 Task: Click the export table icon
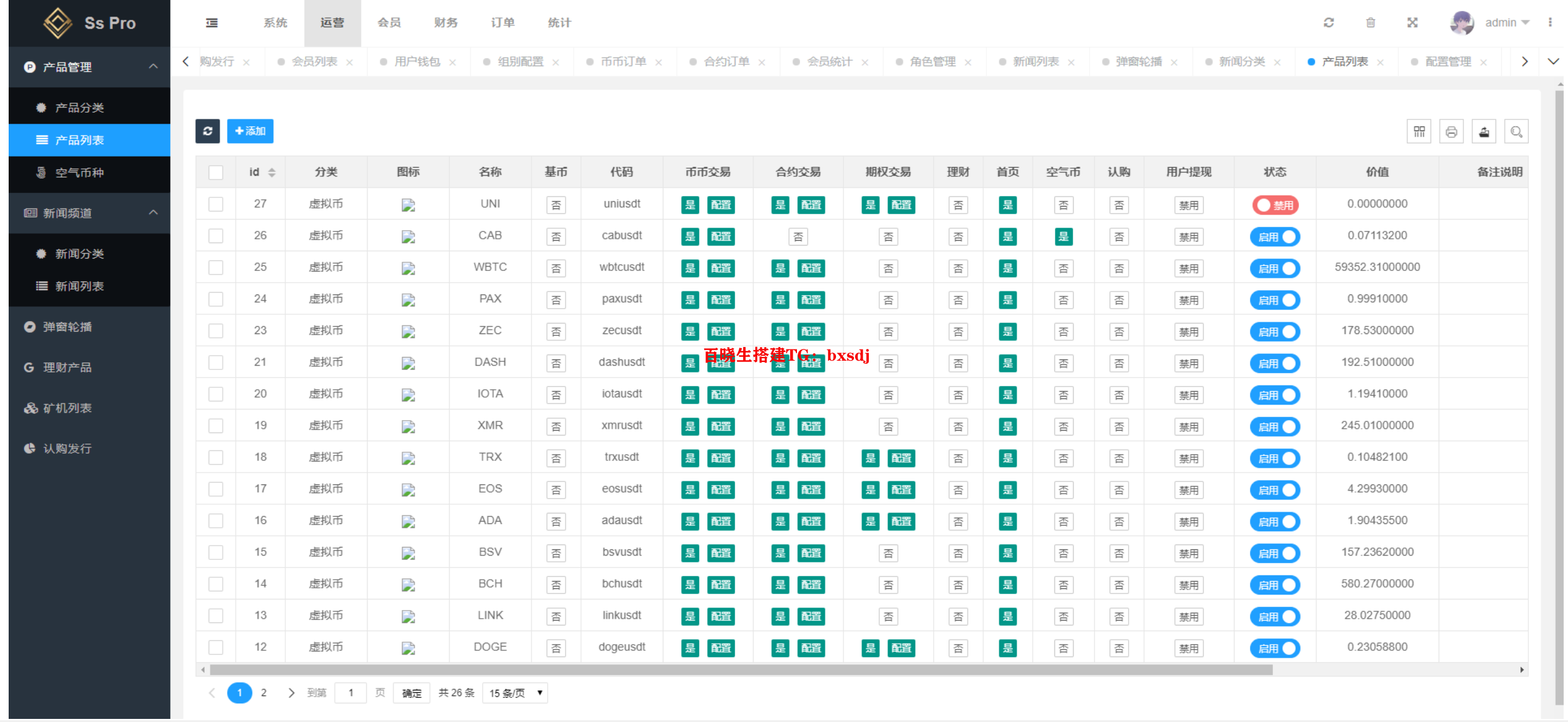pyautogui.click(x=1484, y=132)
